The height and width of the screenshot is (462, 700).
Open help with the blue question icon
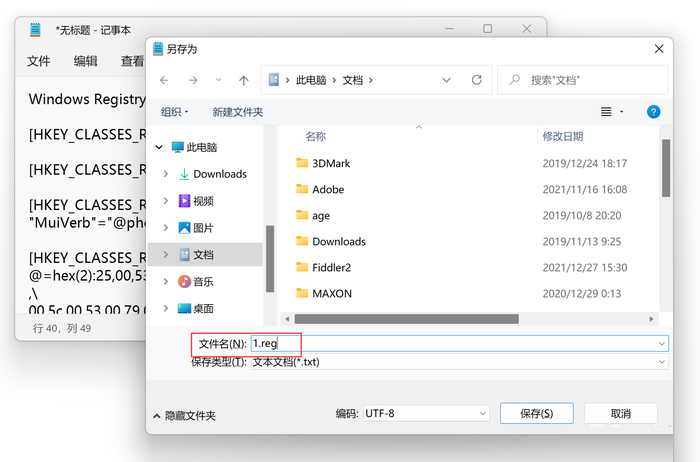pos(654,112)
